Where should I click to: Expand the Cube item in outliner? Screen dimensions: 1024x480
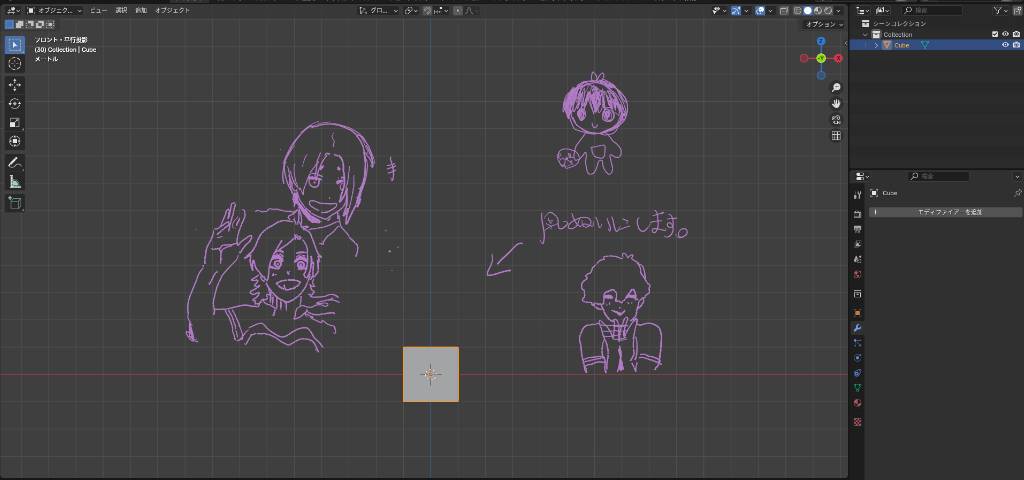[x=876, y=45]
